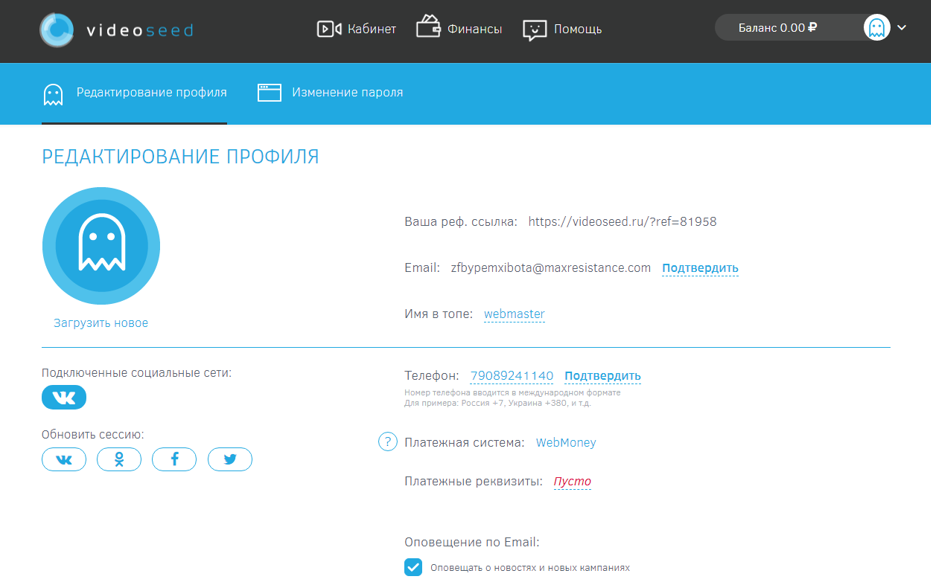Click the РЕДАКТИРОВАНИЕ ПРОФИЛЯ page heading
The width and height of the screenshot is (931, 588).
(180, 157)
